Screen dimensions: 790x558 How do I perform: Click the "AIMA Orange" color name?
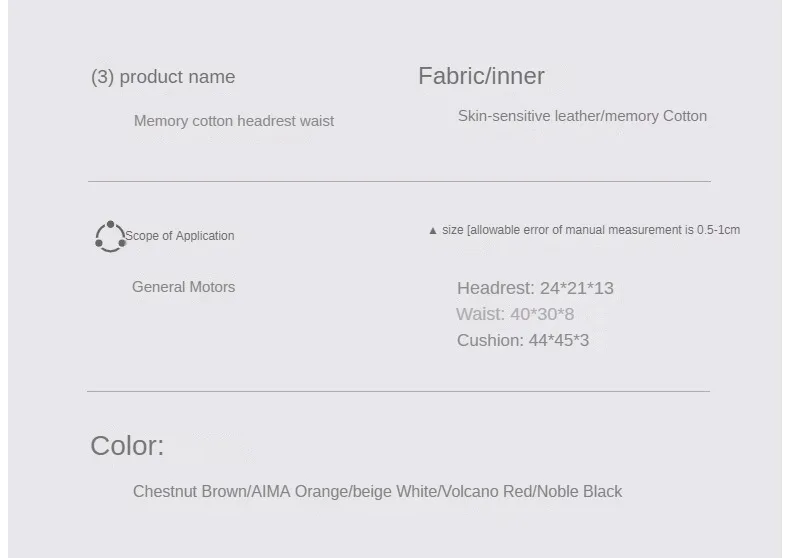298,492
